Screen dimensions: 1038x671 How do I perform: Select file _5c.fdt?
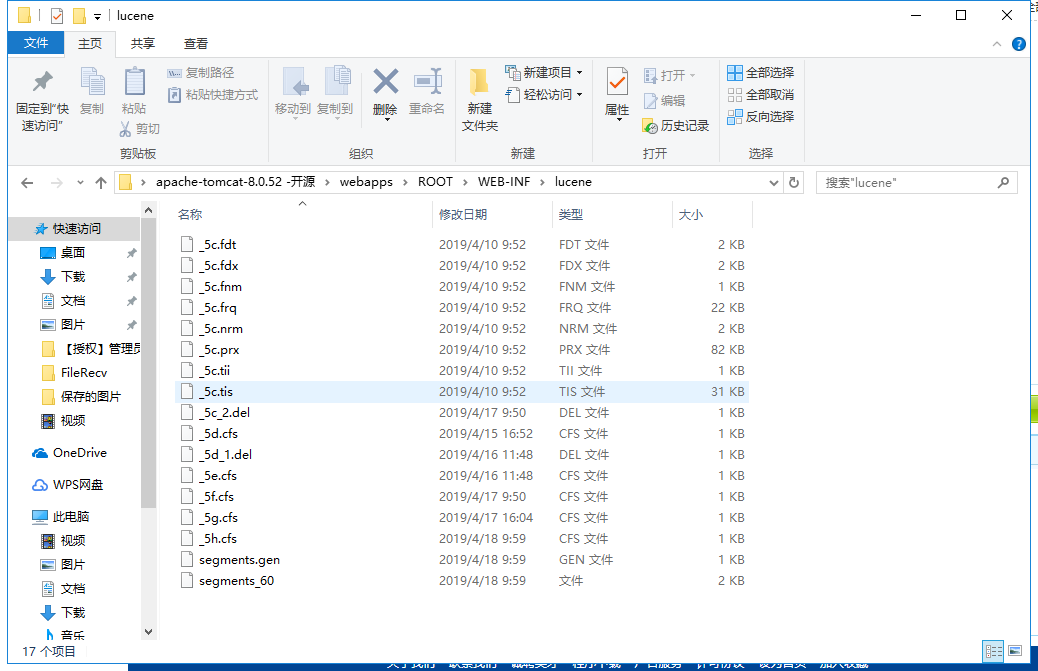(x=462, y=245)
